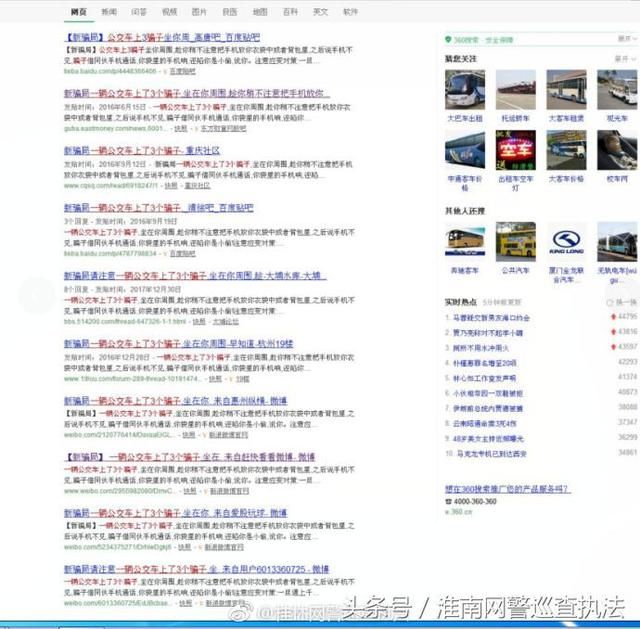Open the 清徐吧_百度贴吧 search result

pos(159,208)
